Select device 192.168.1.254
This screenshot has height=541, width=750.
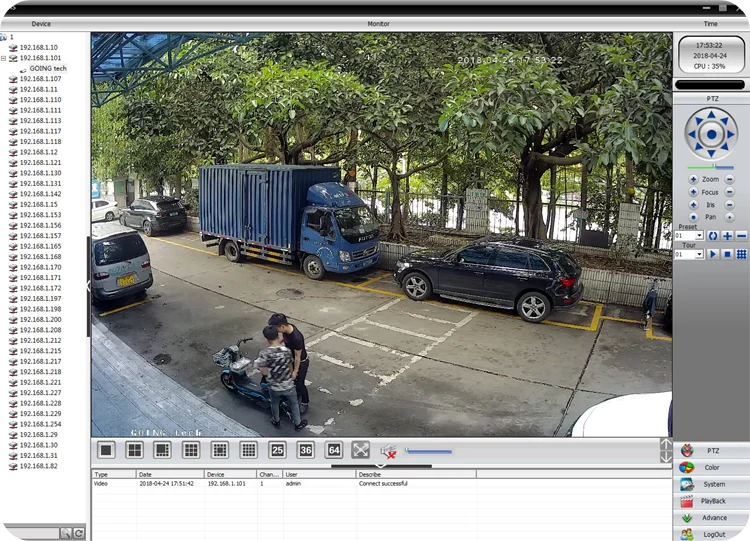pyautogui.click(x=40, y=424)
